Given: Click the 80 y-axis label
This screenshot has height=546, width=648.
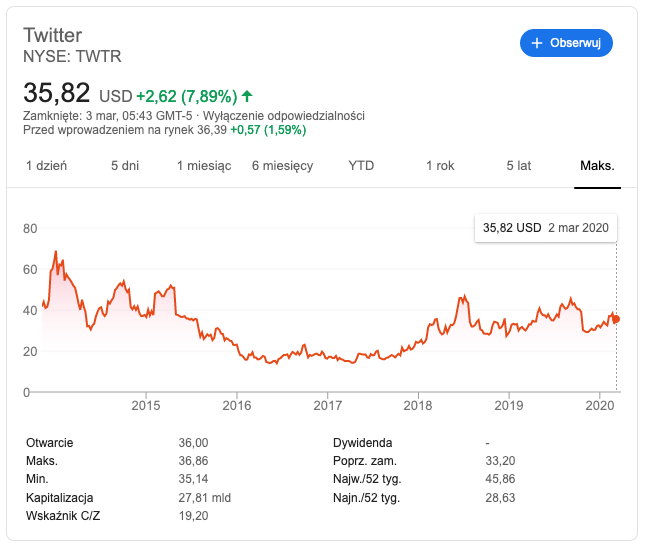Looking at the screenshot, I should click(30, 229).
